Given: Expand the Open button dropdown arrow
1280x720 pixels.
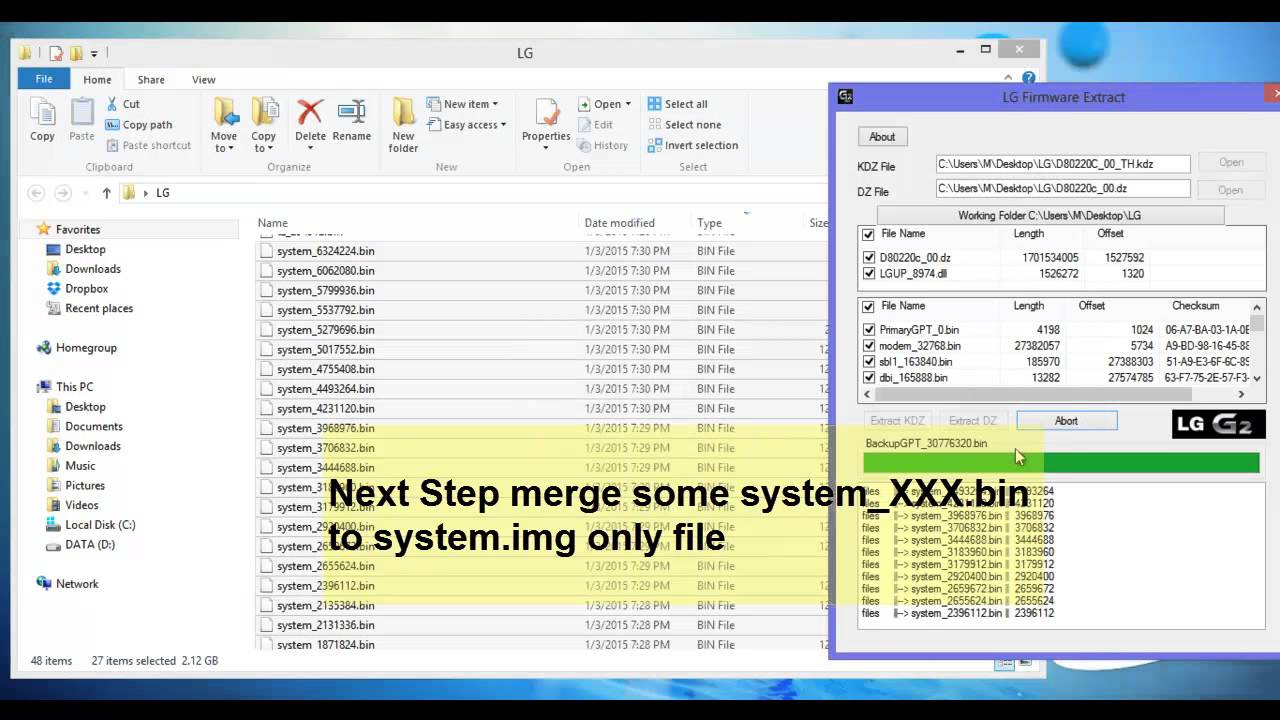Looking at the screenshot, I should pos(628,104).
